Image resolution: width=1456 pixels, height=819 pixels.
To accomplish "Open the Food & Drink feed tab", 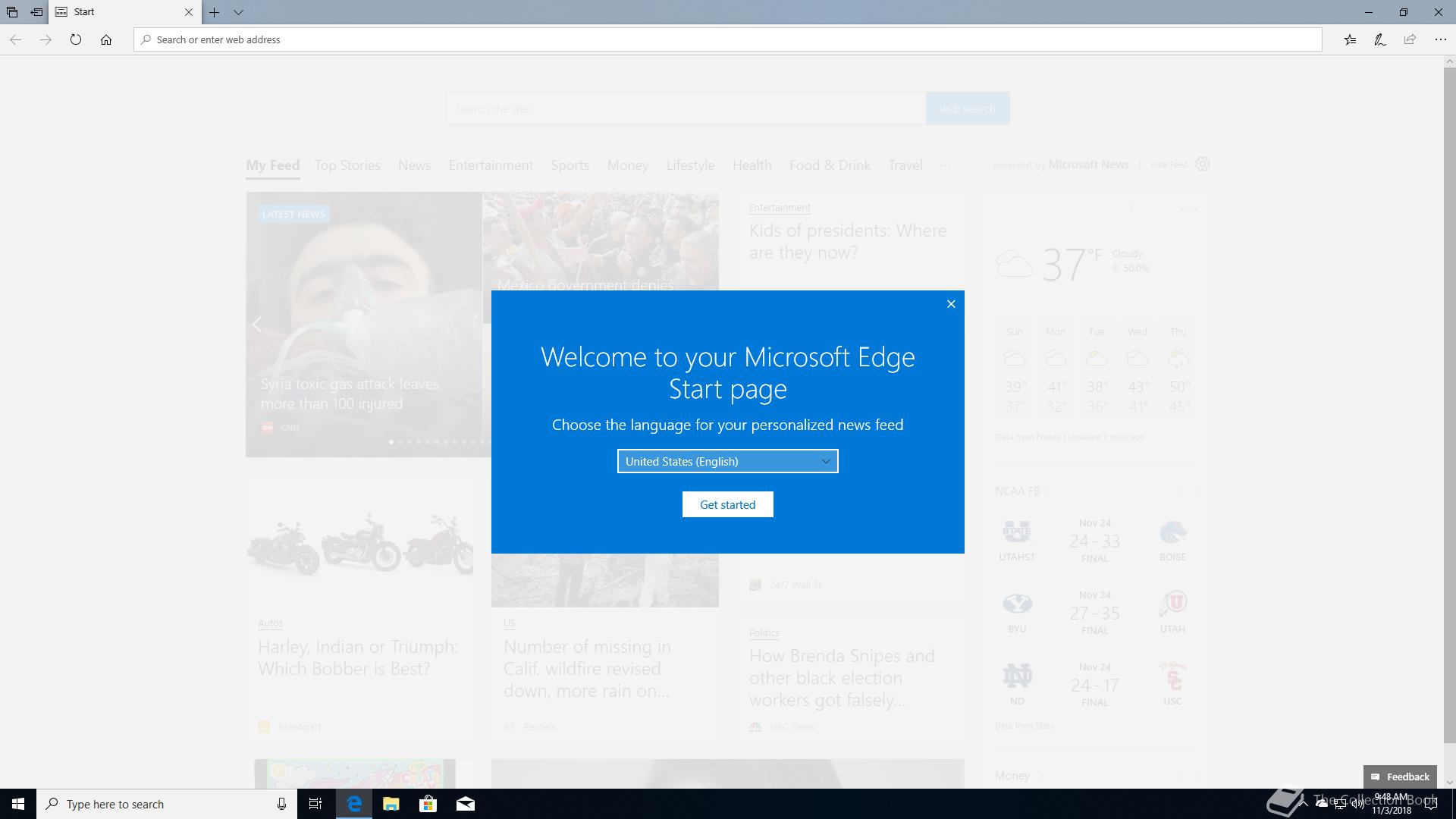I will point(830,165).
